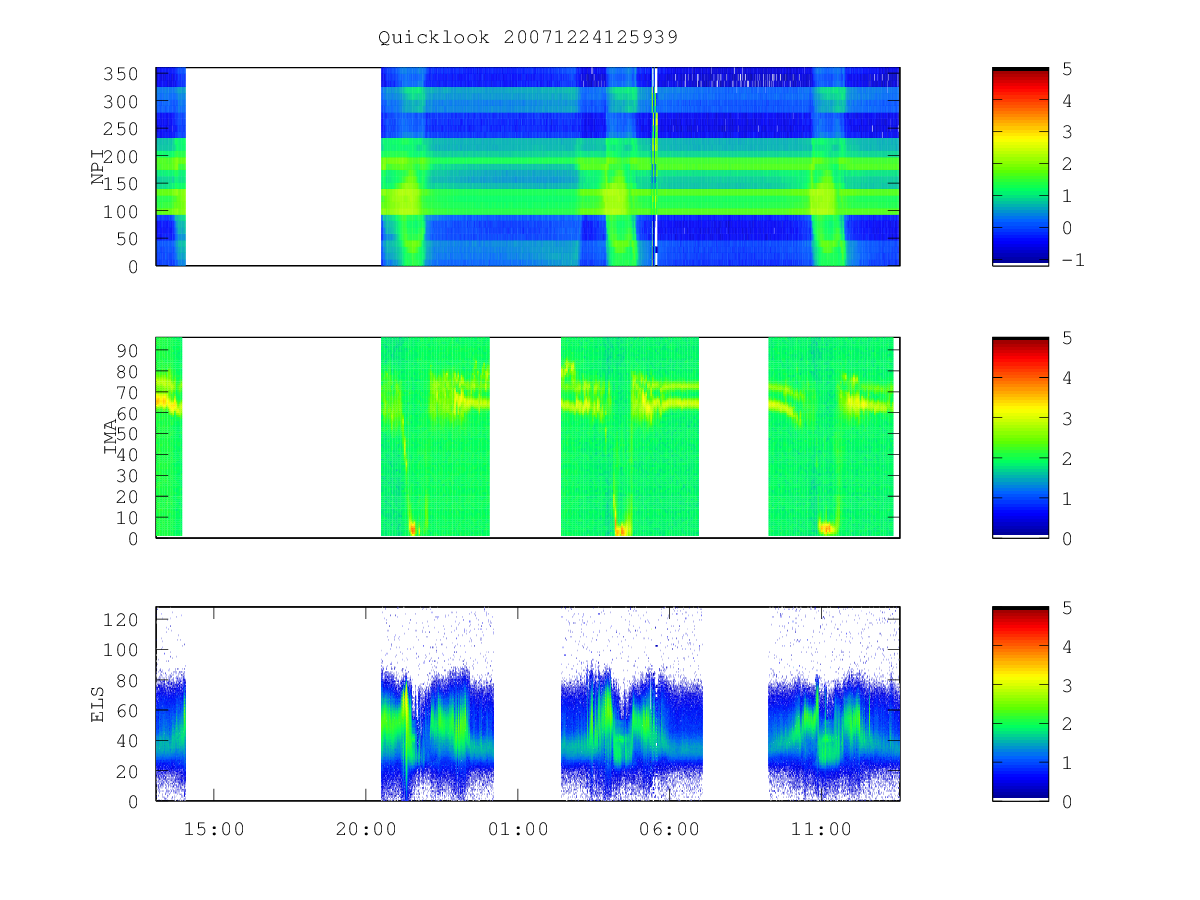Click the IMA spectrogram panel
The image size is (1200, 900).
(x=528, y=438)
